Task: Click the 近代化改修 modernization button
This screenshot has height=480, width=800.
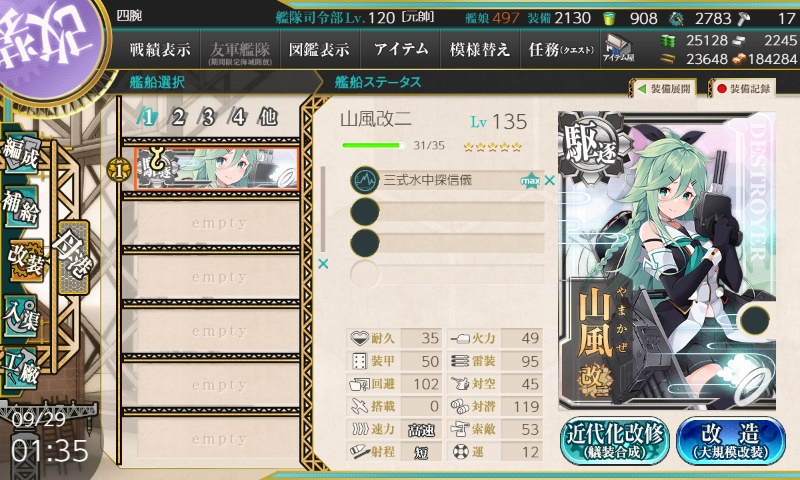Action: coord(614,441)
